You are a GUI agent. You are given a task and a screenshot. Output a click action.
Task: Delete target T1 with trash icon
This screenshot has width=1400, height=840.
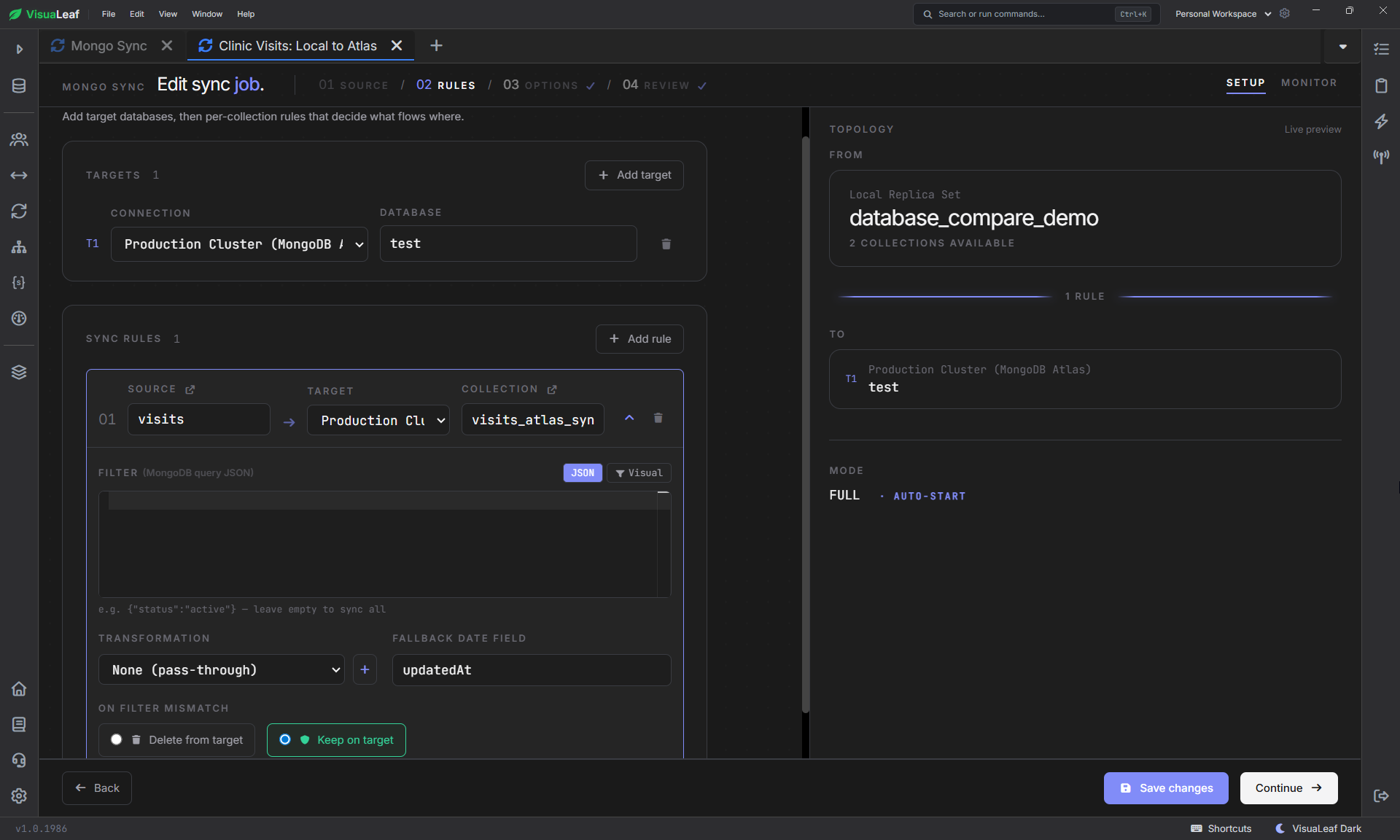click(666, 244)
